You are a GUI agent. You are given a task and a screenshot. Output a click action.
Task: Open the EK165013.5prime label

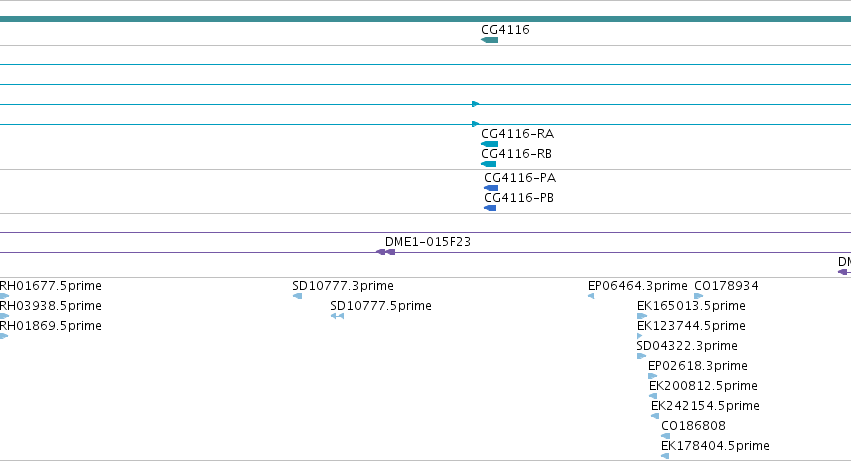click(691, 306)
